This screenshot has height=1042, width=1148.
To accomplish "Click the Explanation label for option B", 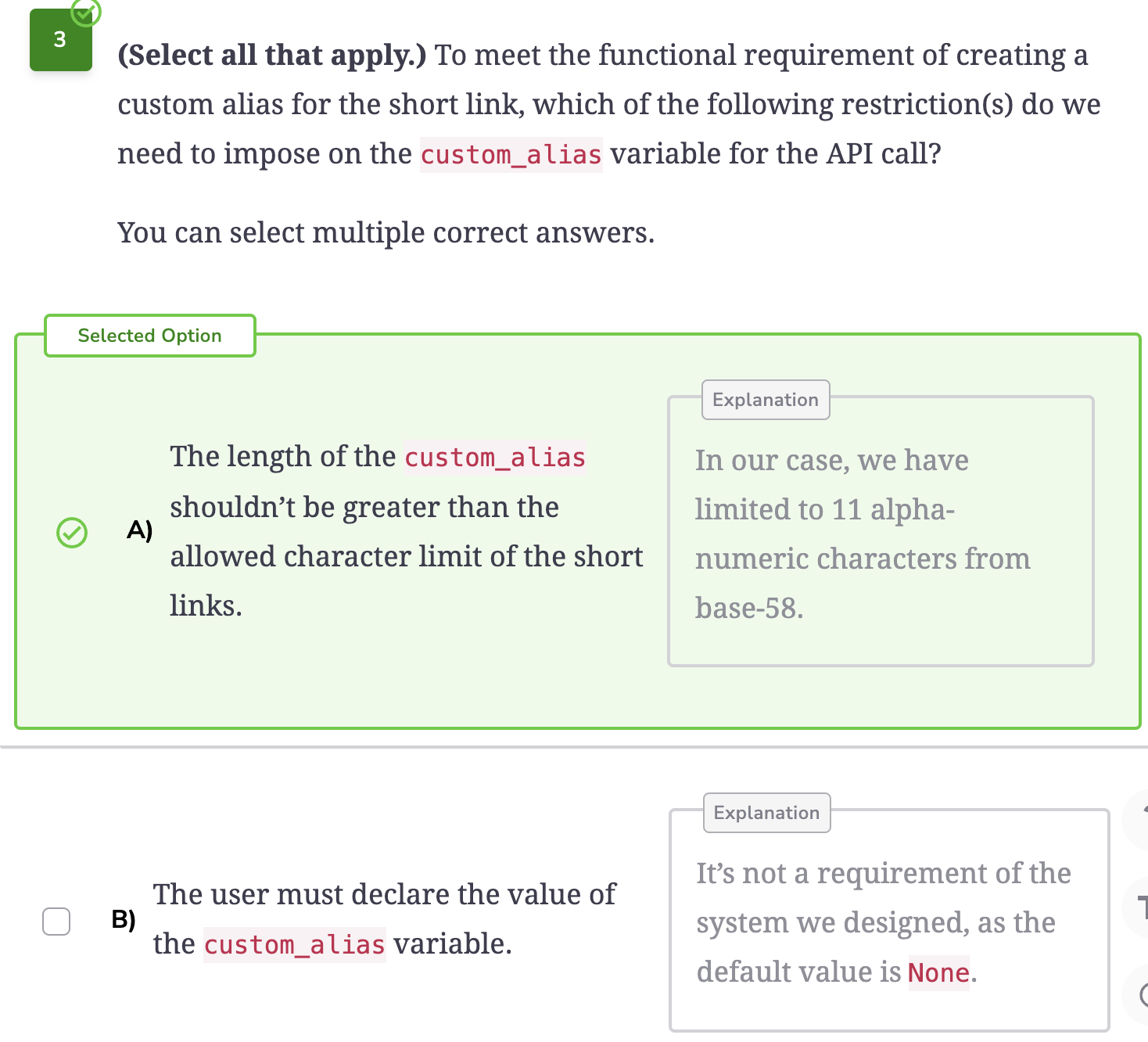I will point(766,813).
